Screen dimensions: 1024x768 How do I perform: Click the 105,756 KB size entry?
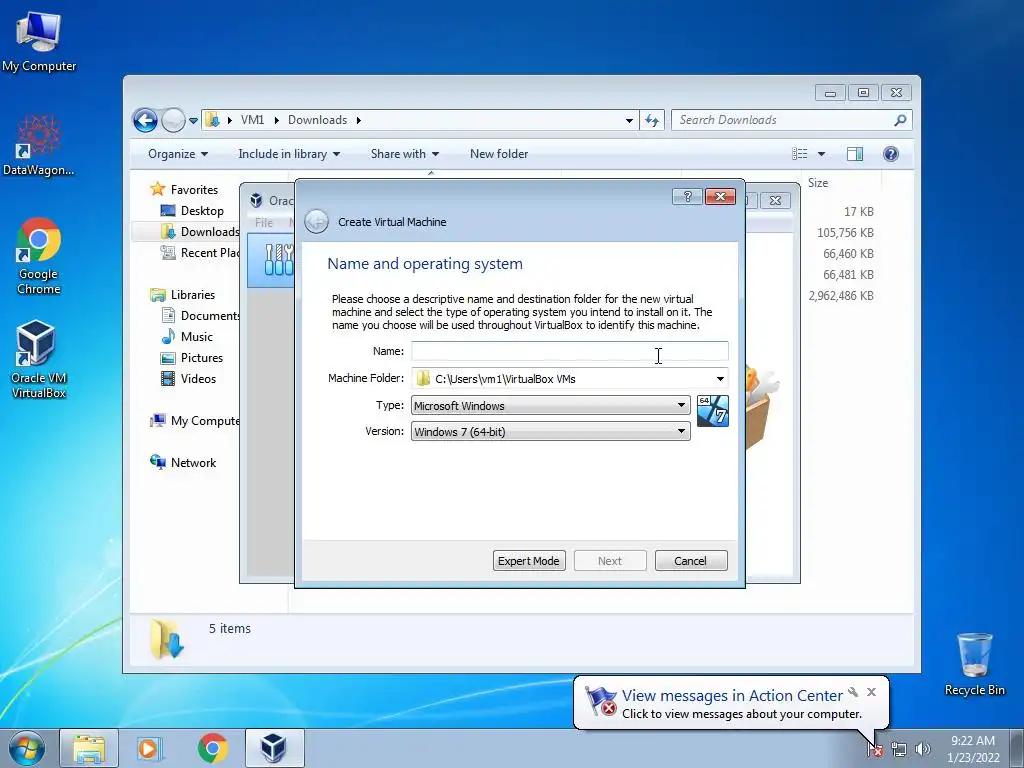point(845,233)
